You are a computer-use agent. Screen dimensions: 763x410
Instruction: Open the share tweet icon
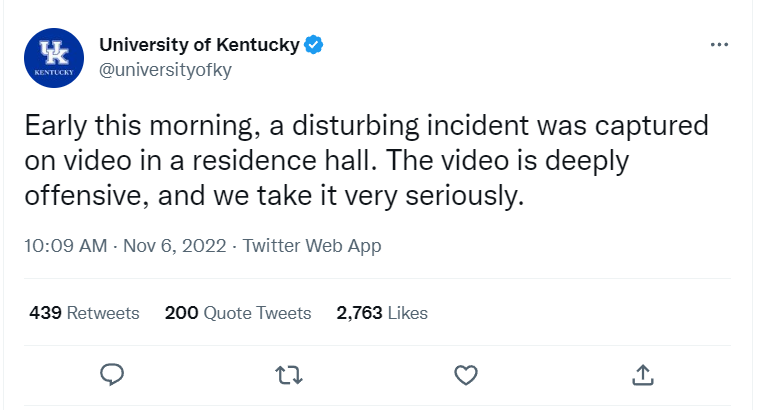[643, 374]
